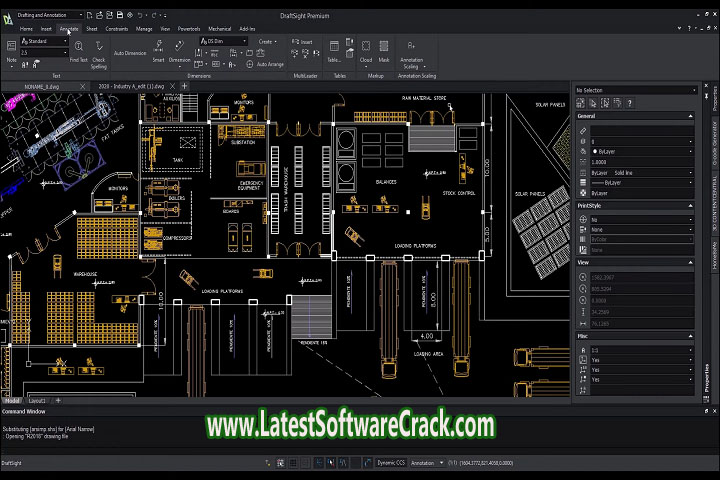Collapse the PrintStyle section
Image resolution: width=720 pixels, height=480 pixels.
(690, 205)
